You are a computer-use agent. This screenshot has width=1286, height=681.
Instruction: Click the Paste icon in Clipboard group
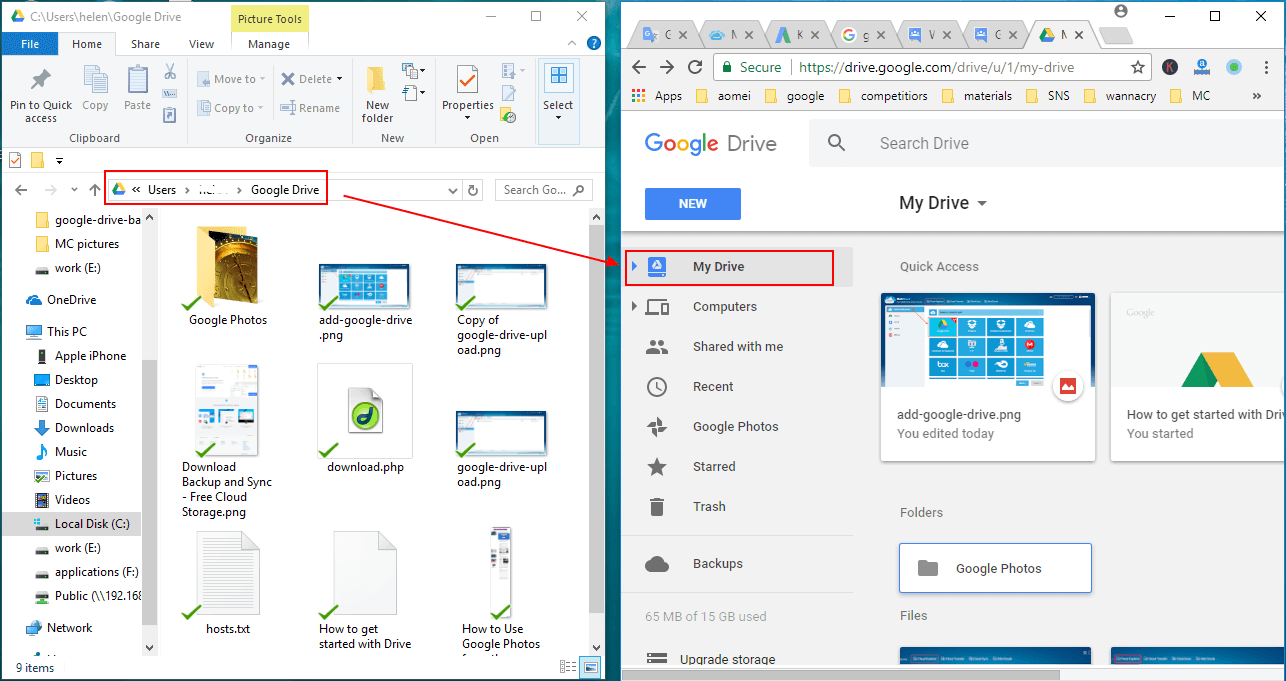(137, 88)
